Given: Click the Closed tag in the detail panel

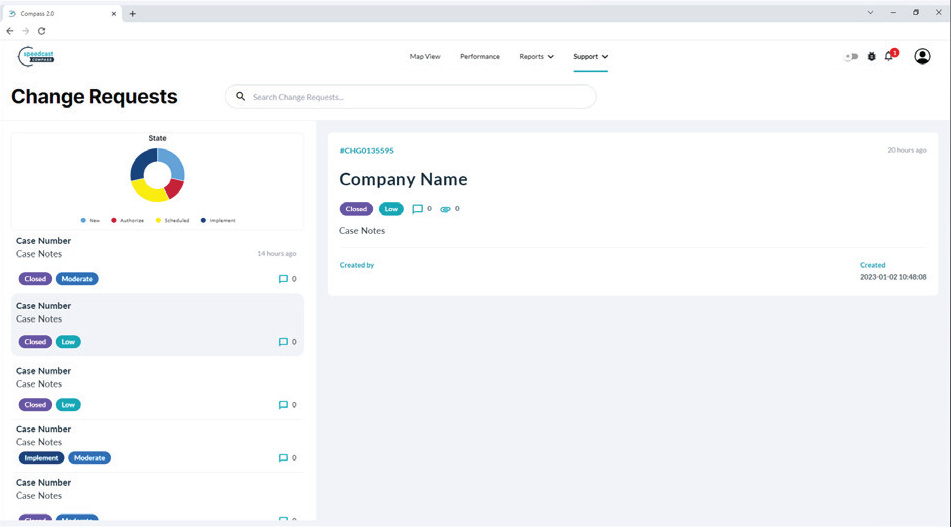Looking at the screenshot, I should pyautogui.click(x=356, y=209).
